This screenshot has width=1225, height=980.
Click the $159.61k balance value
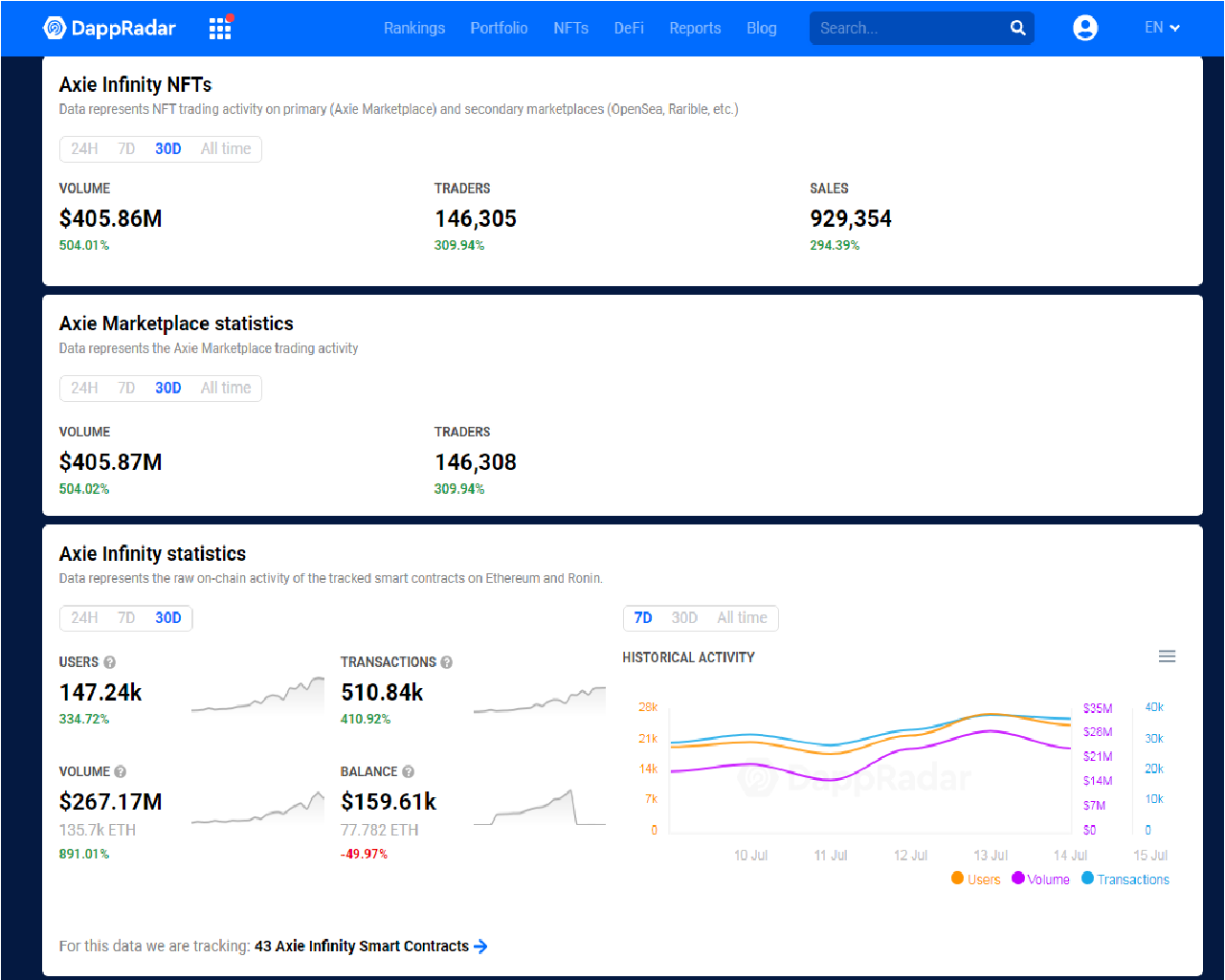pos(389,802)
